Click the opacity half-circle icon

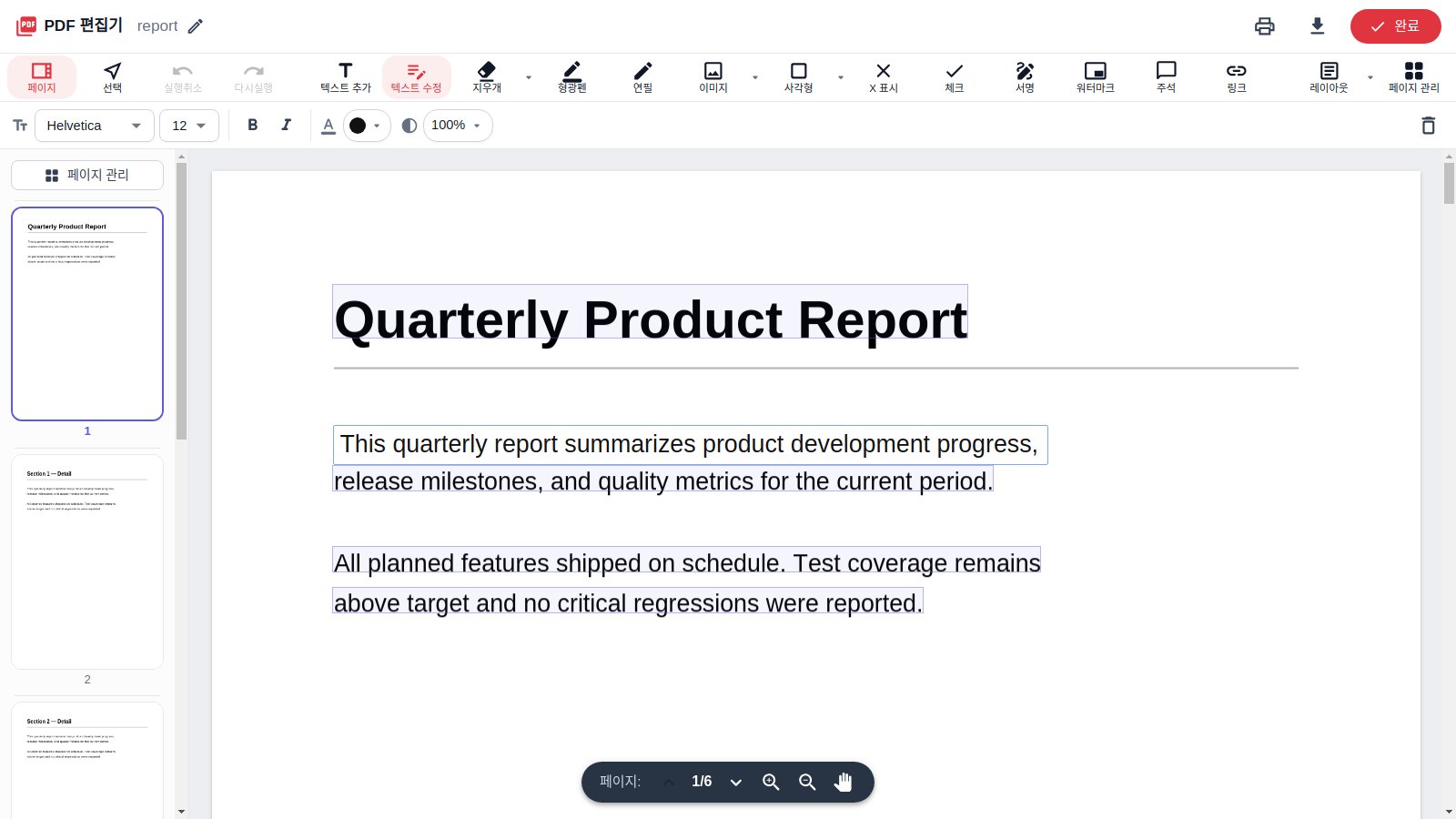(409, 126)
